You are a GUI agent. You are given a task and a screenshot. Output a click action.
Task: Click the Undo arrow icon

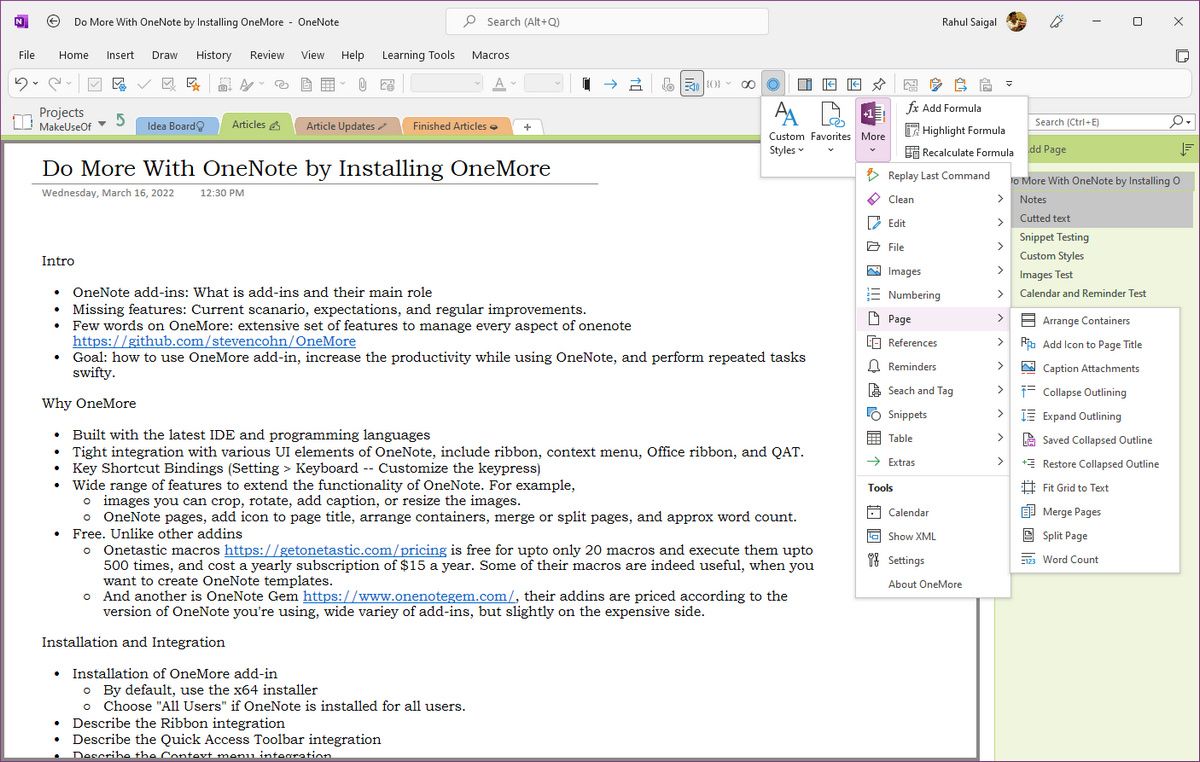coord(20,84)
